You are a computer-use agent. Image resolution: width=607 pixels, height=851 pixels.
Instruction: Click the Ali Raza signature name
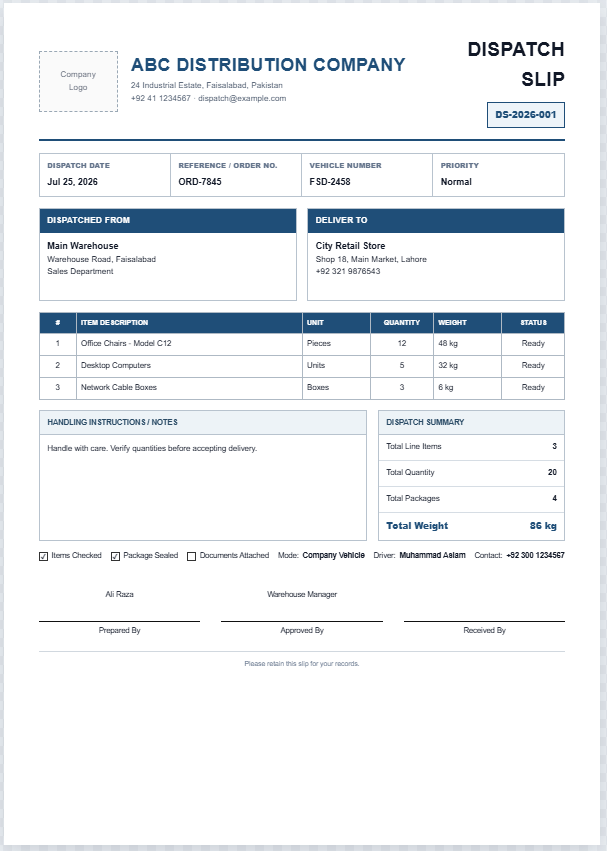tap(119, 595)
